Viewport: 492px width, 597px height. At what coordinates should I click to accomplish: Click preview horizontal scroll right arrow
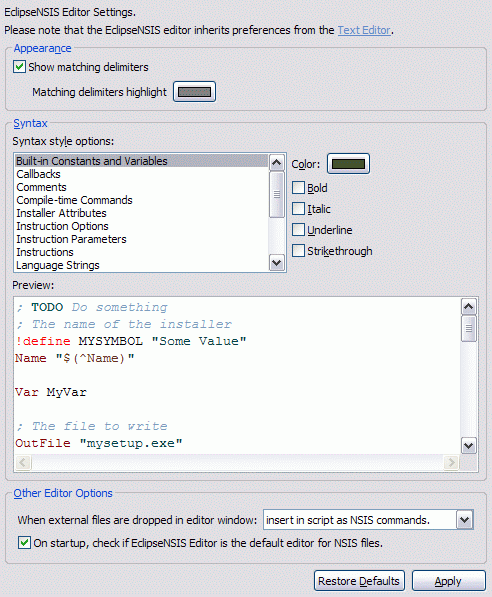[x=452, y=463]
